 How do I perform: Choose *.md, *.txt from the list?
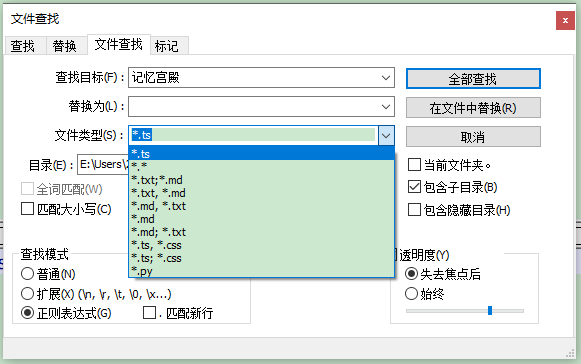[x=261, y=206]
